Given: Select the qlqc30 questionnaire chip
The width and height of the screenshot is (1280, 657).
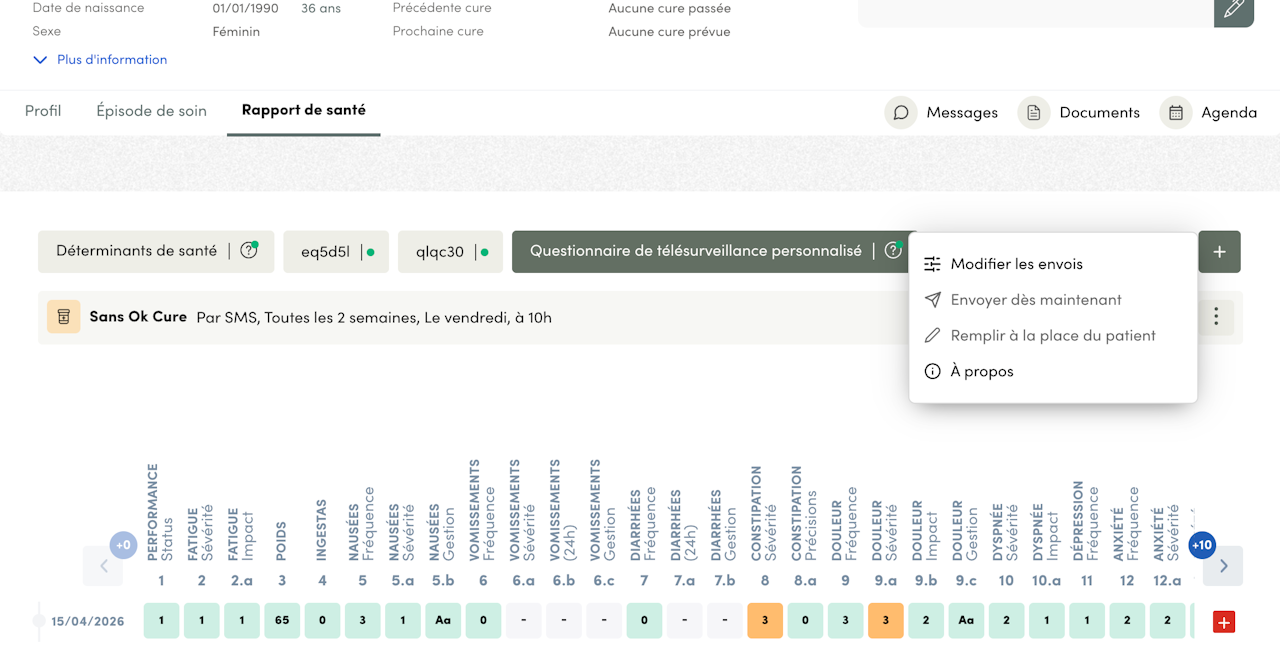Looking at the screenshot, I should pos(451,252).
